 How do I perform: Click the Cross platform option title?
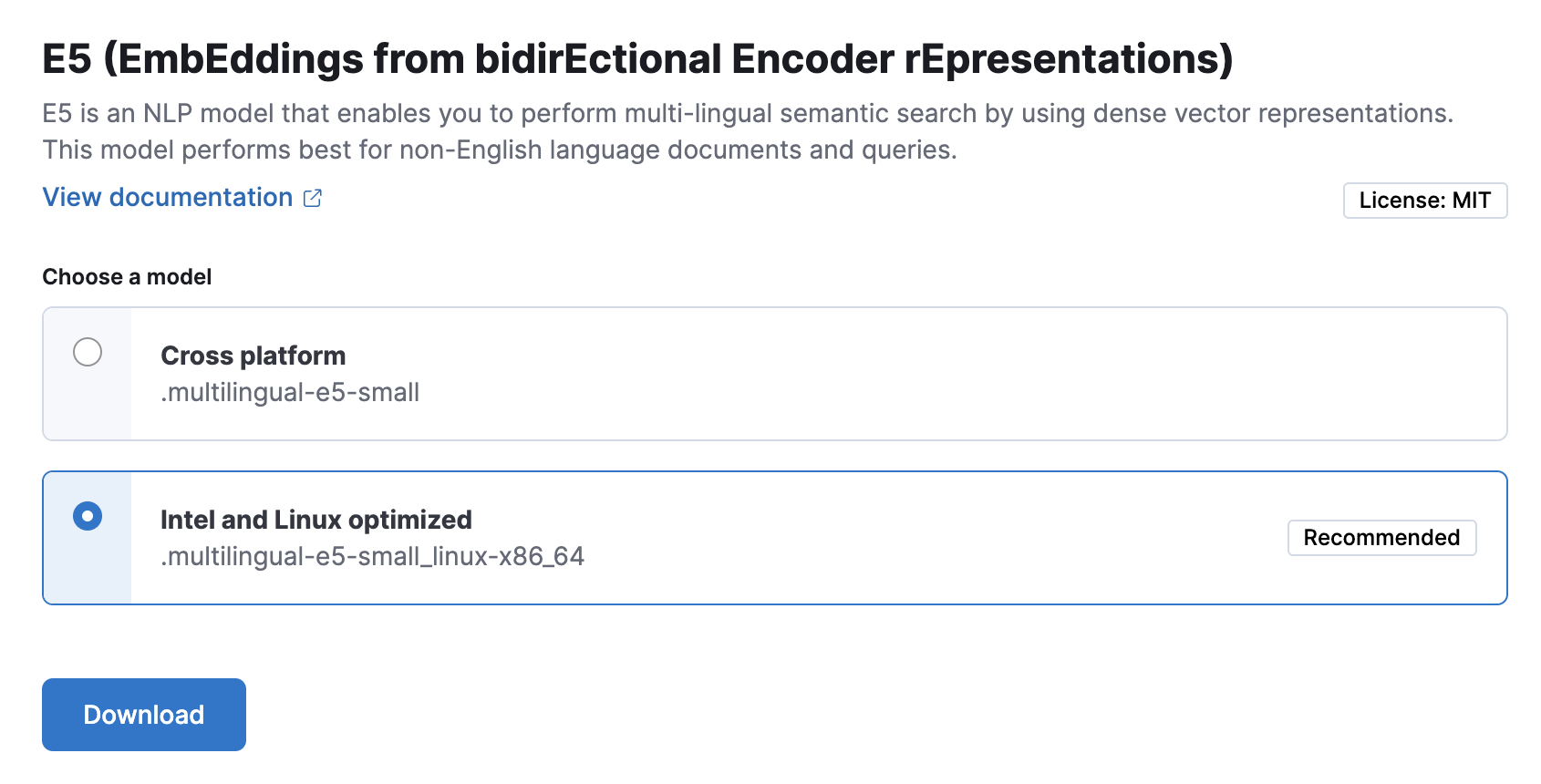point(253,356)
